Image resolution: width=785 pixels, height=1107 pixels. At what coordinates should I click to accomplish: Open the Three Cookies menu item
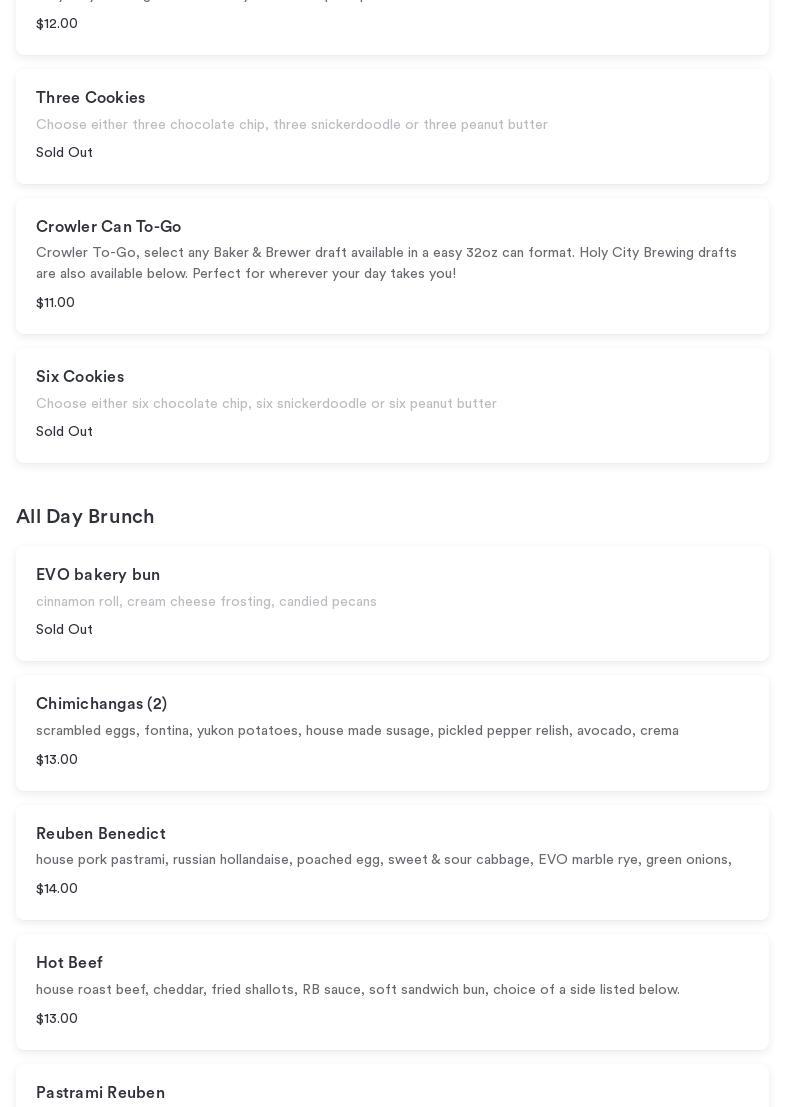point(91,98)
